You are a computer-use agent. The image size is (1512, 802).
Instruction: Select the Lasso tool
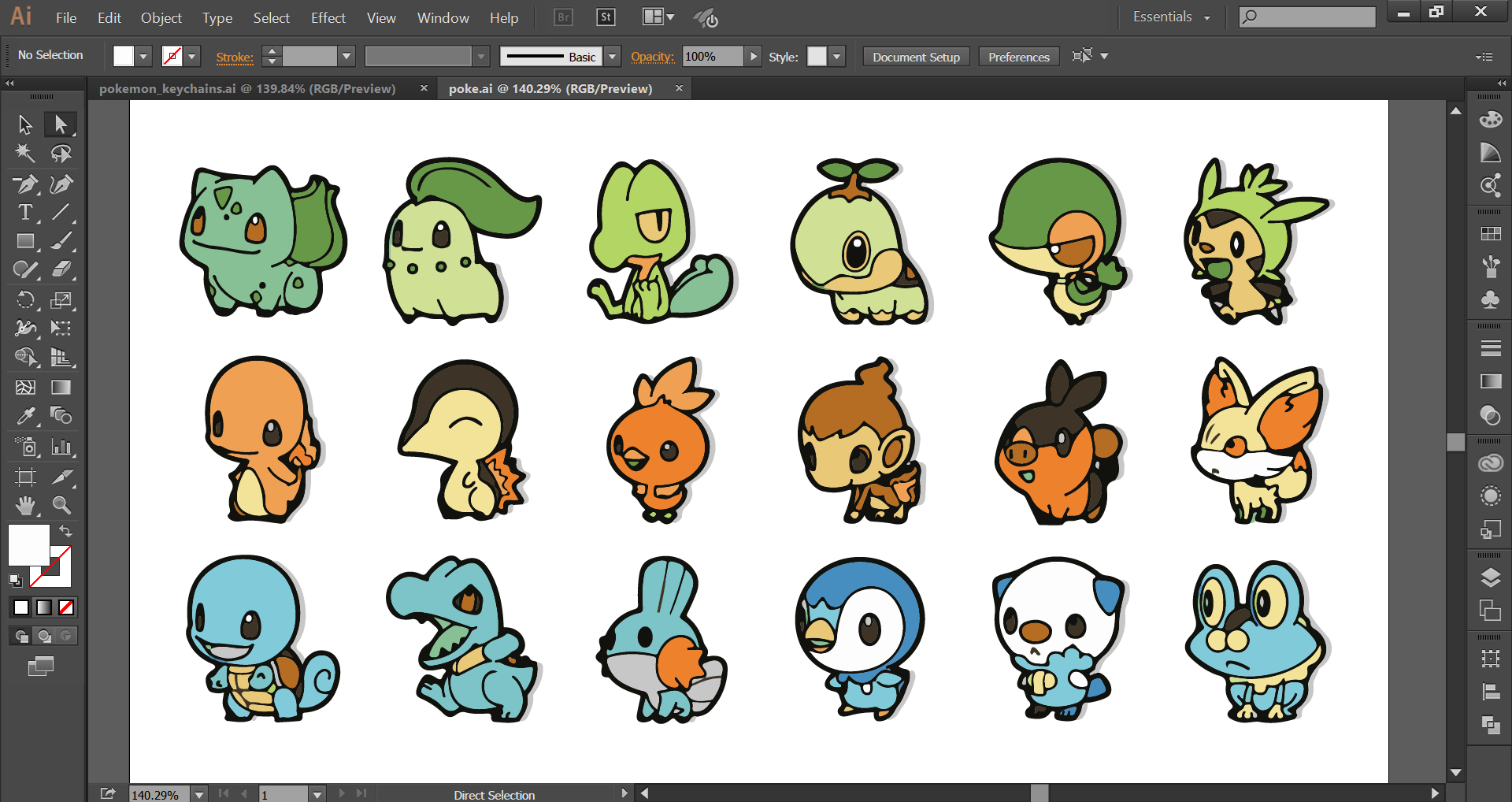point(61,154)
